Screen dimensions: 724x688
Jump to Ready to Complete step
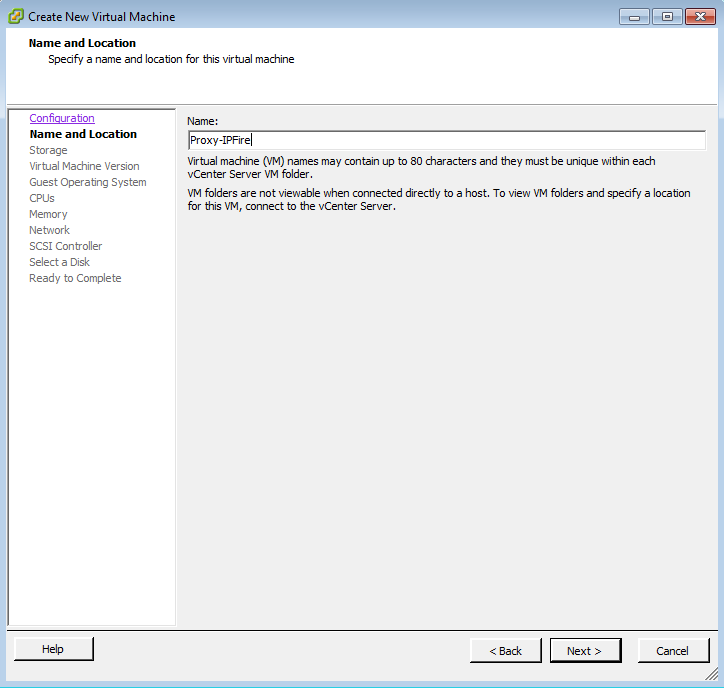75,278
